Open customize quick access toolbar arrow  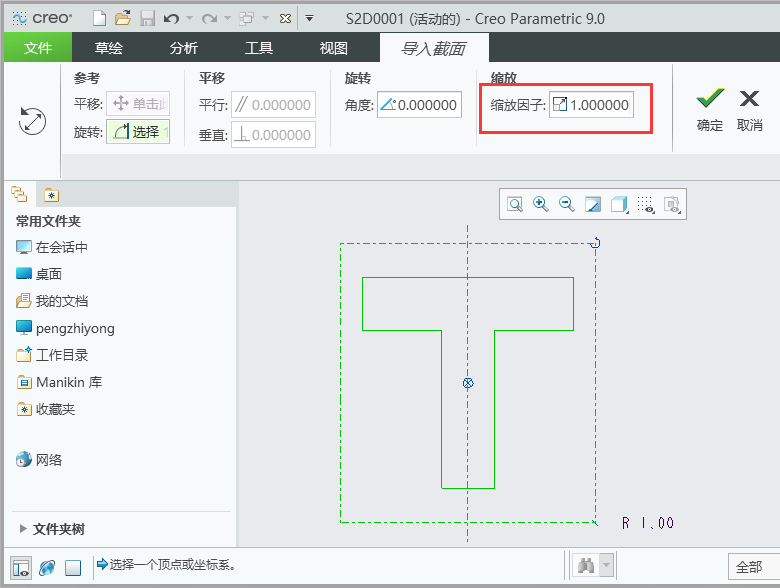(x=309, y=19)
